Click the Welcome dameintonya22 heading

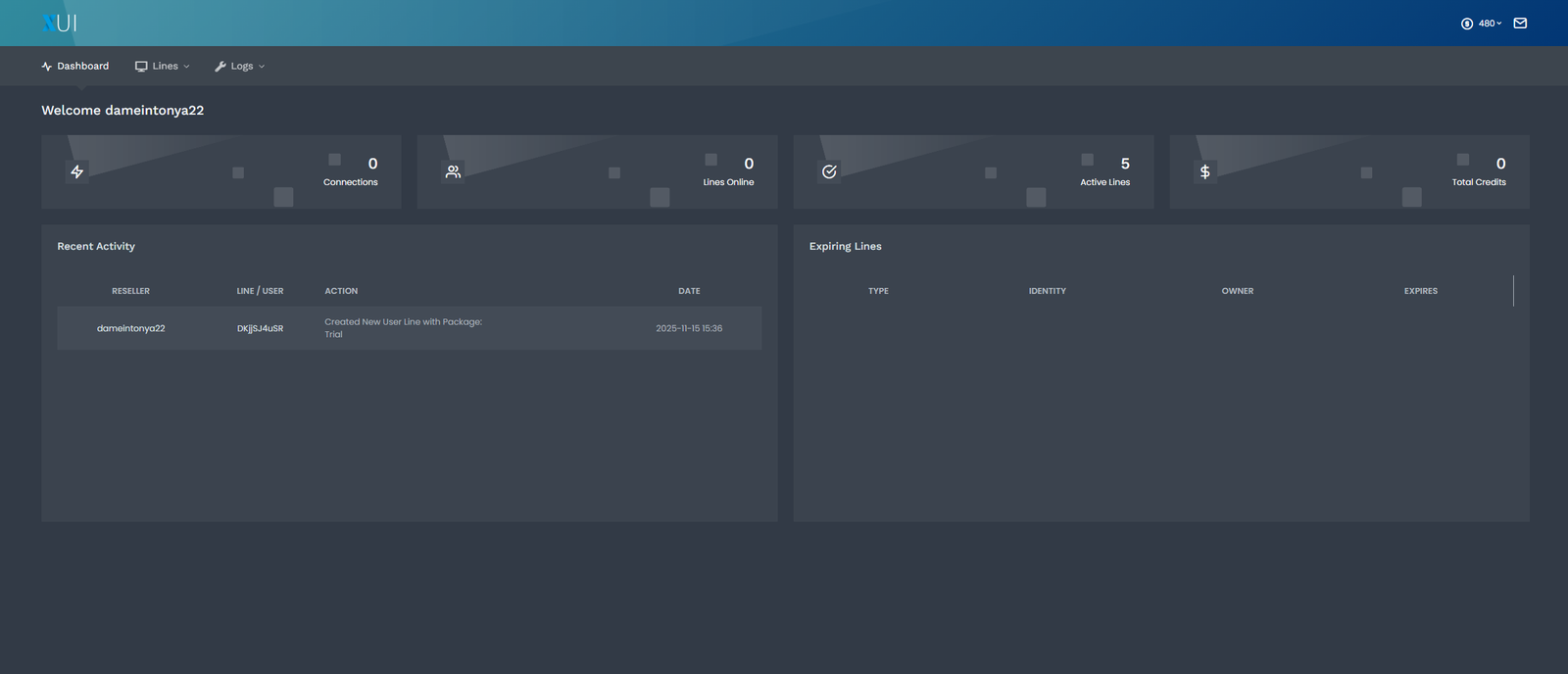(122, 110)
